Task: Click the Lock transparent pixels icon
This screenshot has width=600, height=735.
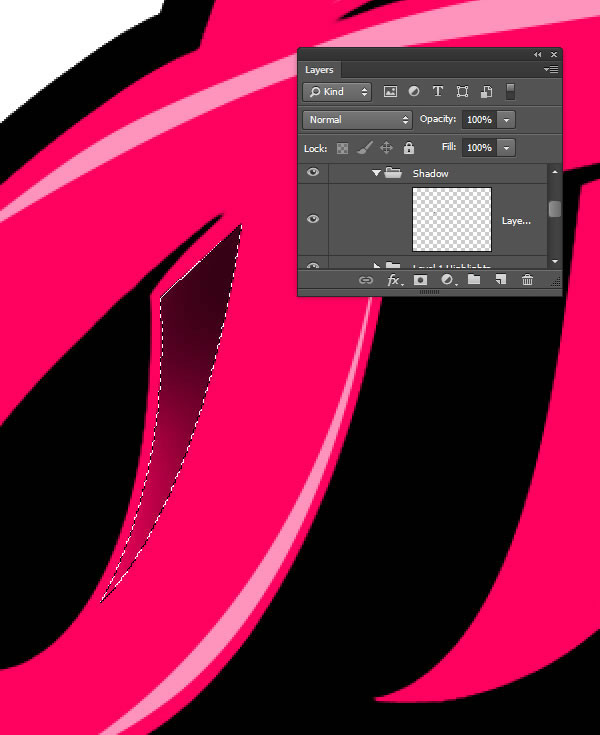Action: point(342,148)
